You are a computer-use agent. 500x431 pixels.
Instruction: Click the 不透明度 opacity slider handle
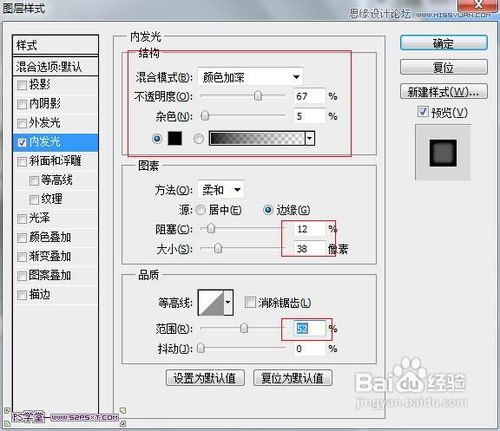258,96
